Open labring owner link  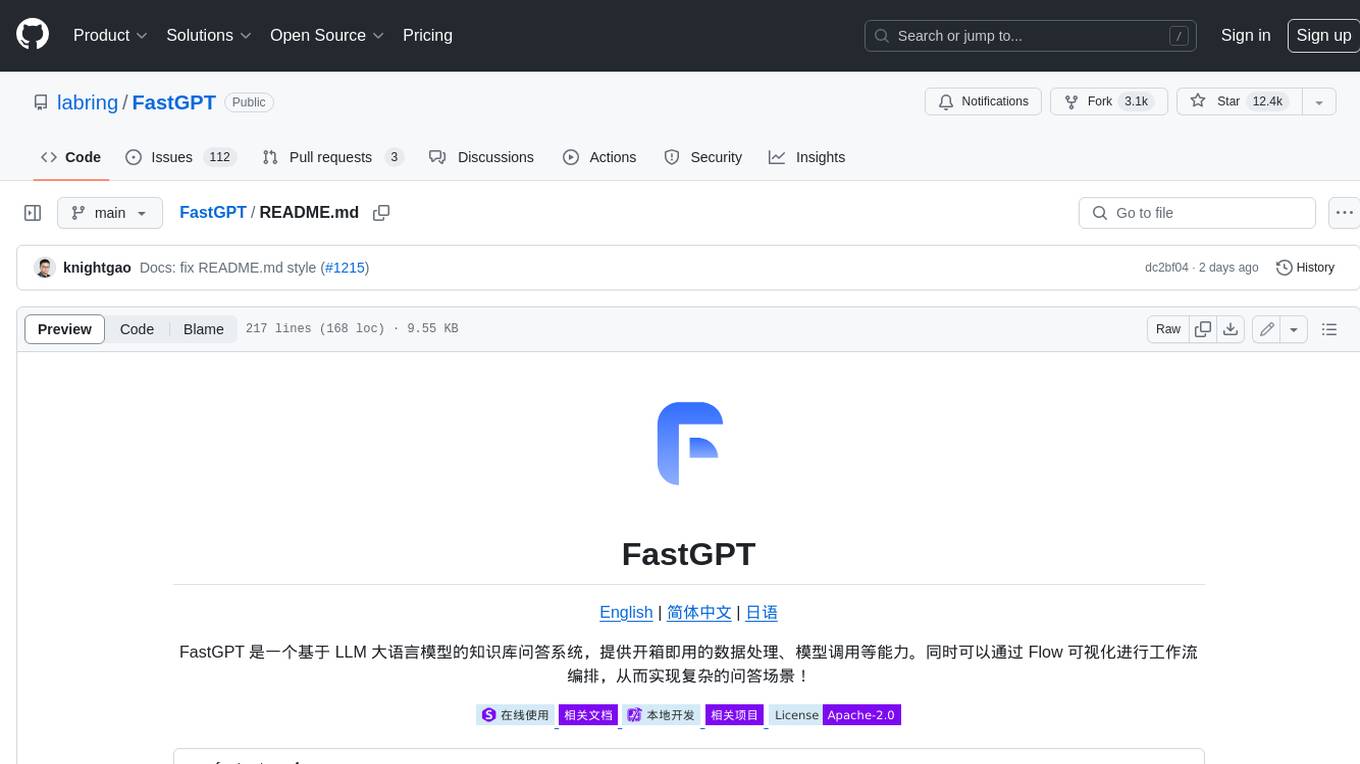tap(88, 102)
